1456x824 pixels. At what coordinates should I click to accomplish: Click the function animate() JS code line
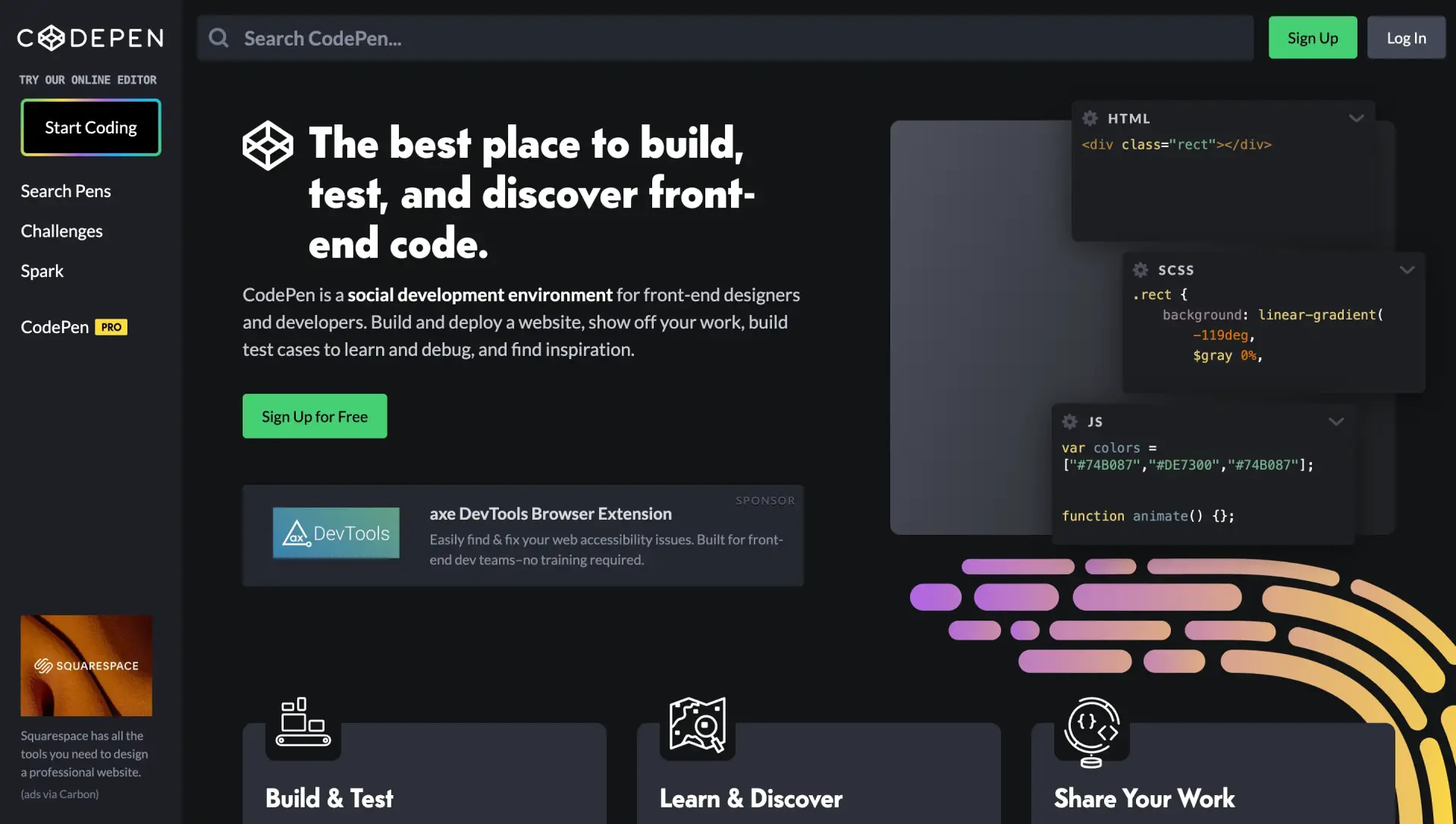click(x=1148, y=516)
